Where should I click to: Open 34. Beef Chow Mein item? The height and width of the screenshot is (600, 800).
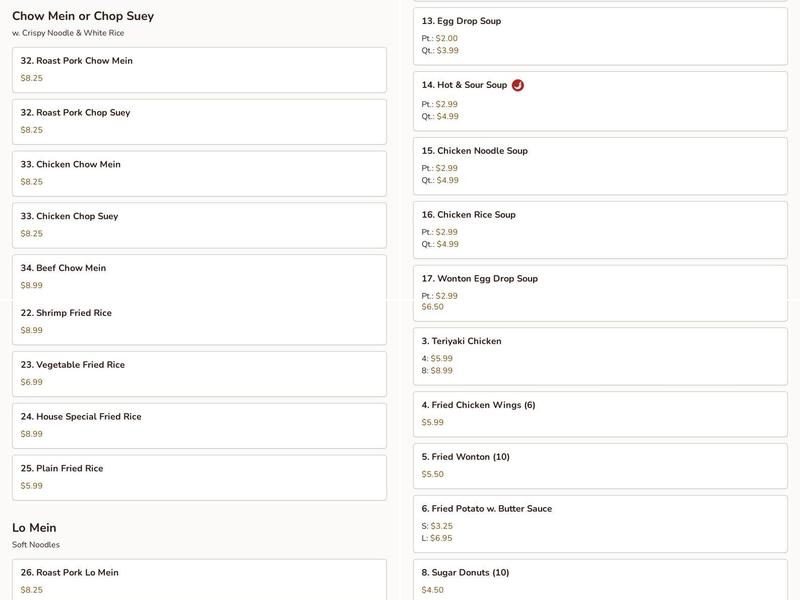click(199, 277)
